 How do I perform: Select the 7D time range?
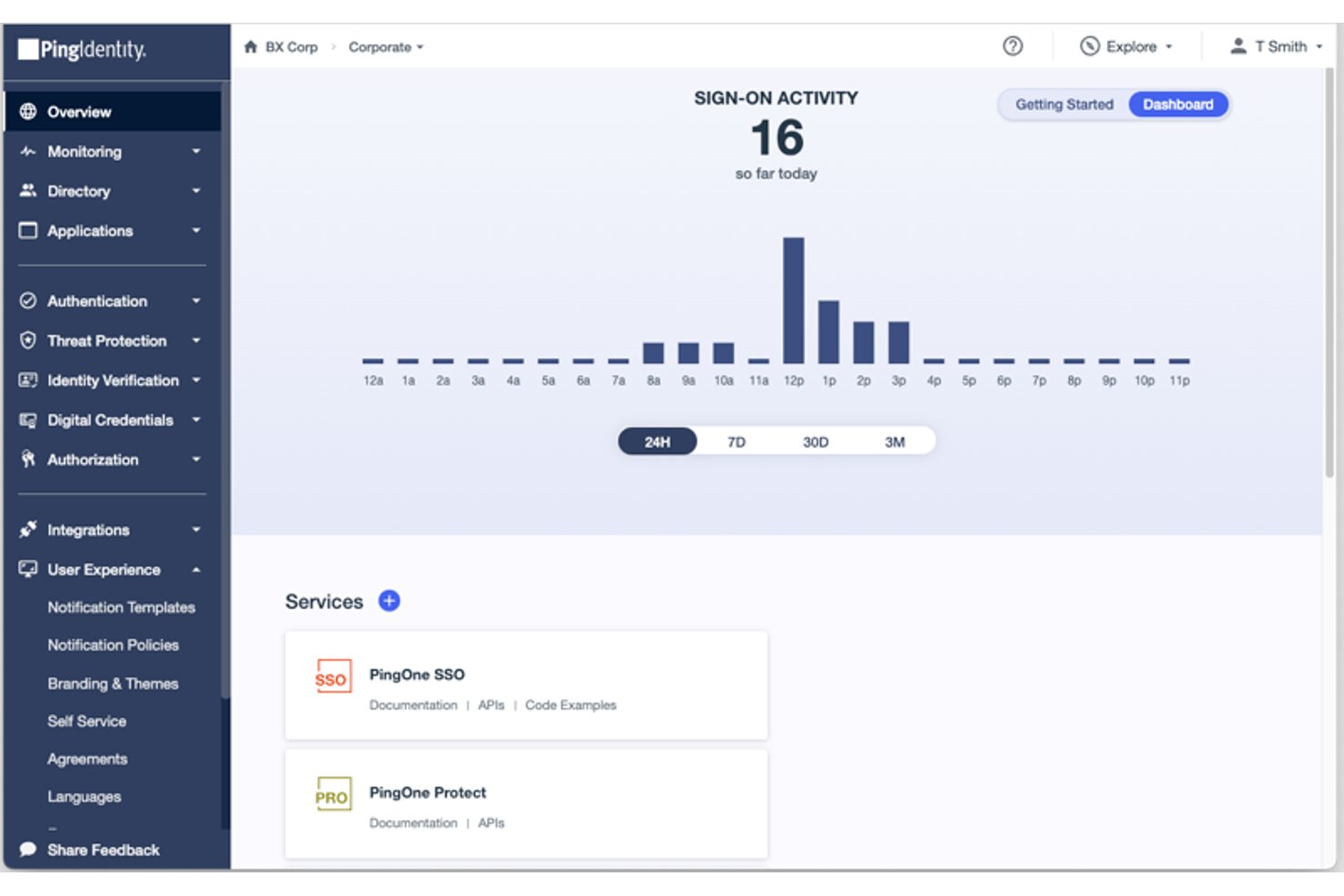point(736,442)
